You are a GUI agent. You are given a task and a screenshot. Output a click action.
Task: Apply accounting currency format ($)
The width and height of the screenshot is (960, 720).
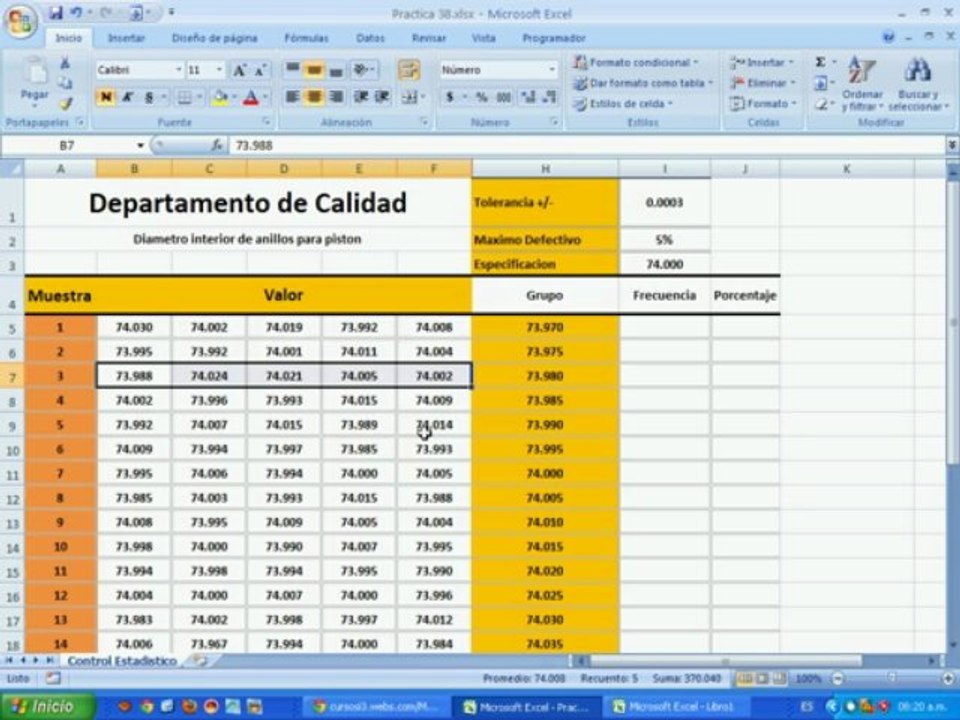click(451, 97)
